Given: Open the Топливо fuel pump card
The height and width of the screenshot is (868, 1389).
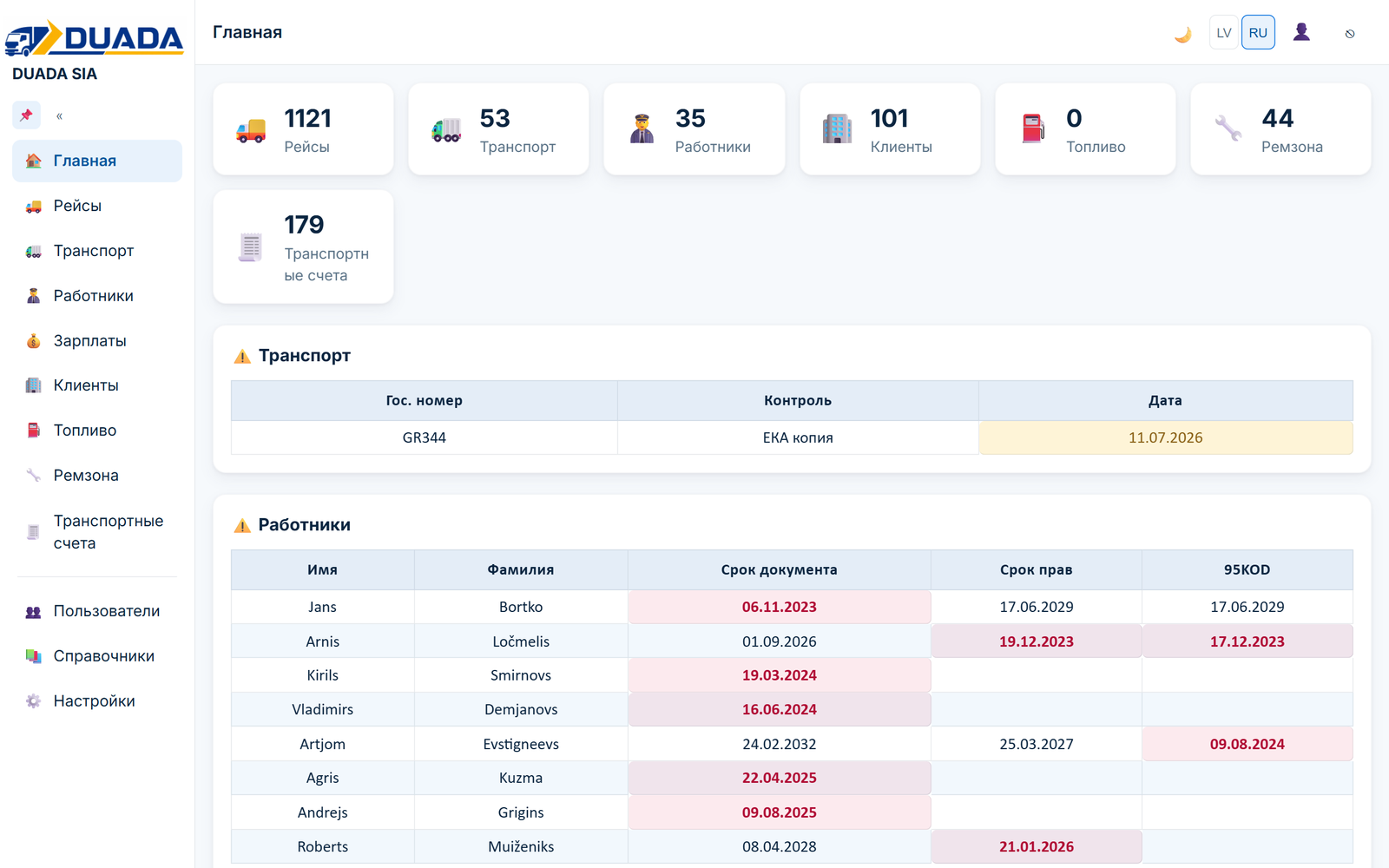Looking at the screenshot, I should [x=1085, y=129].
